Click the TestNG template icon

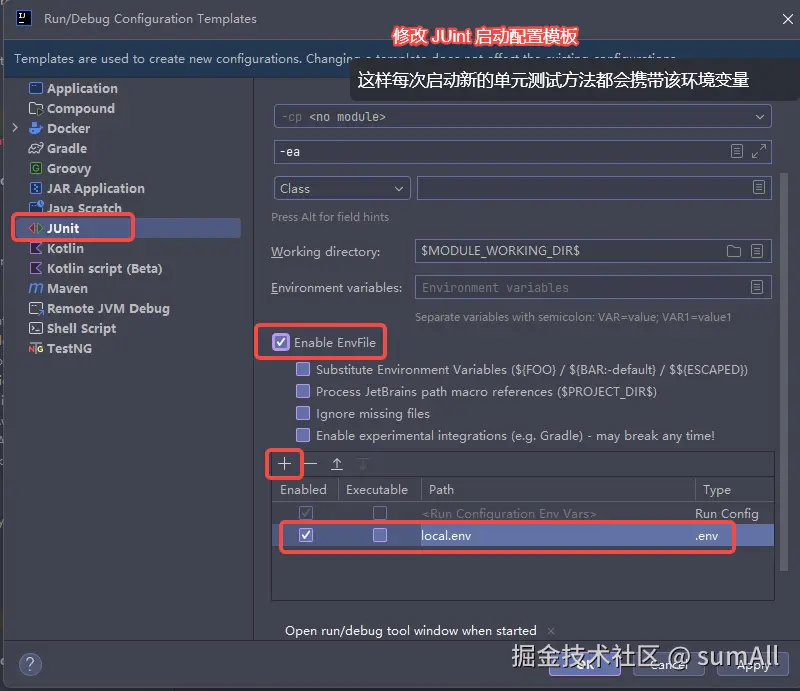[36, 349]
